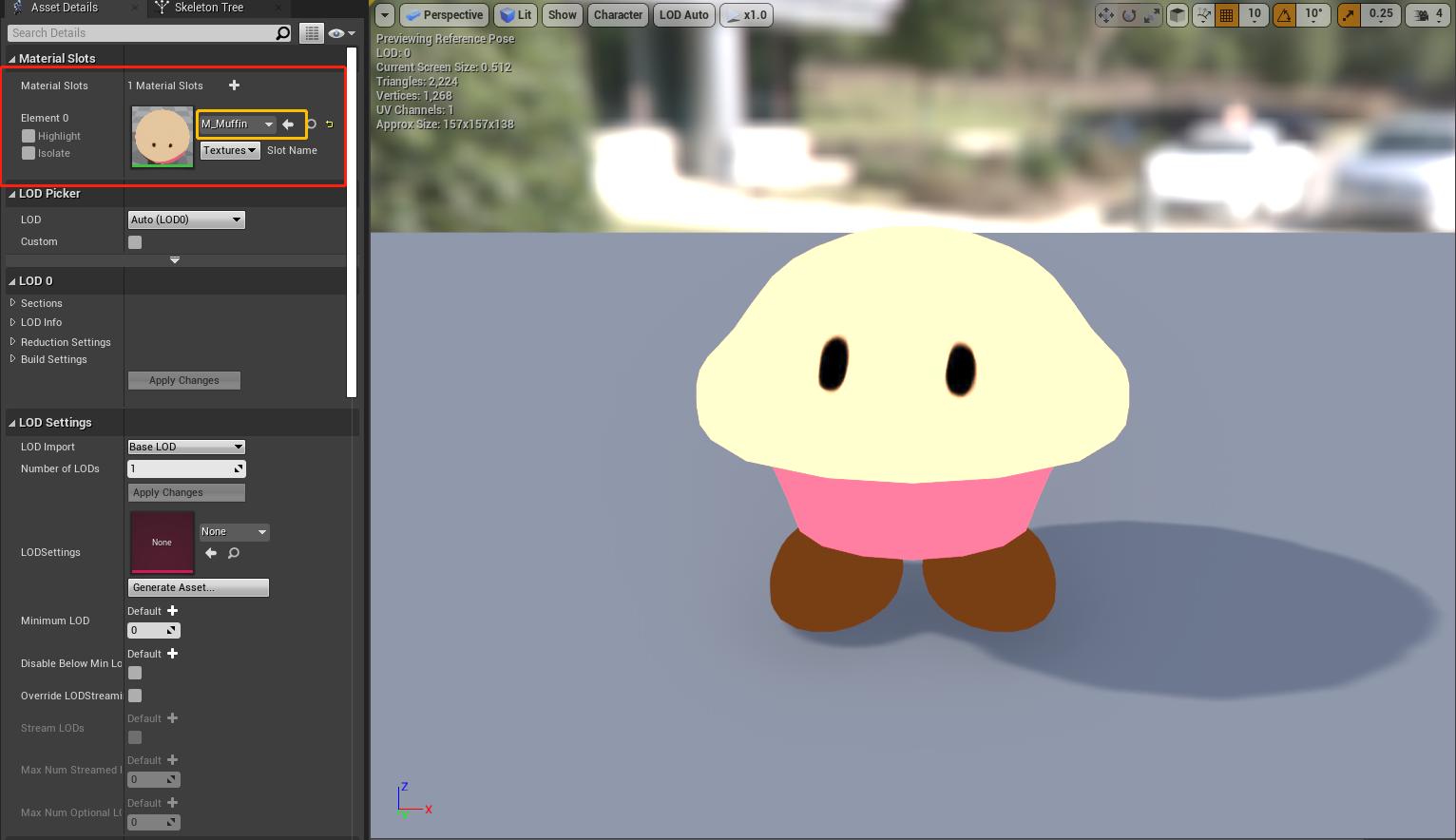Toggle the property matrix grid icon

point(312,33)
